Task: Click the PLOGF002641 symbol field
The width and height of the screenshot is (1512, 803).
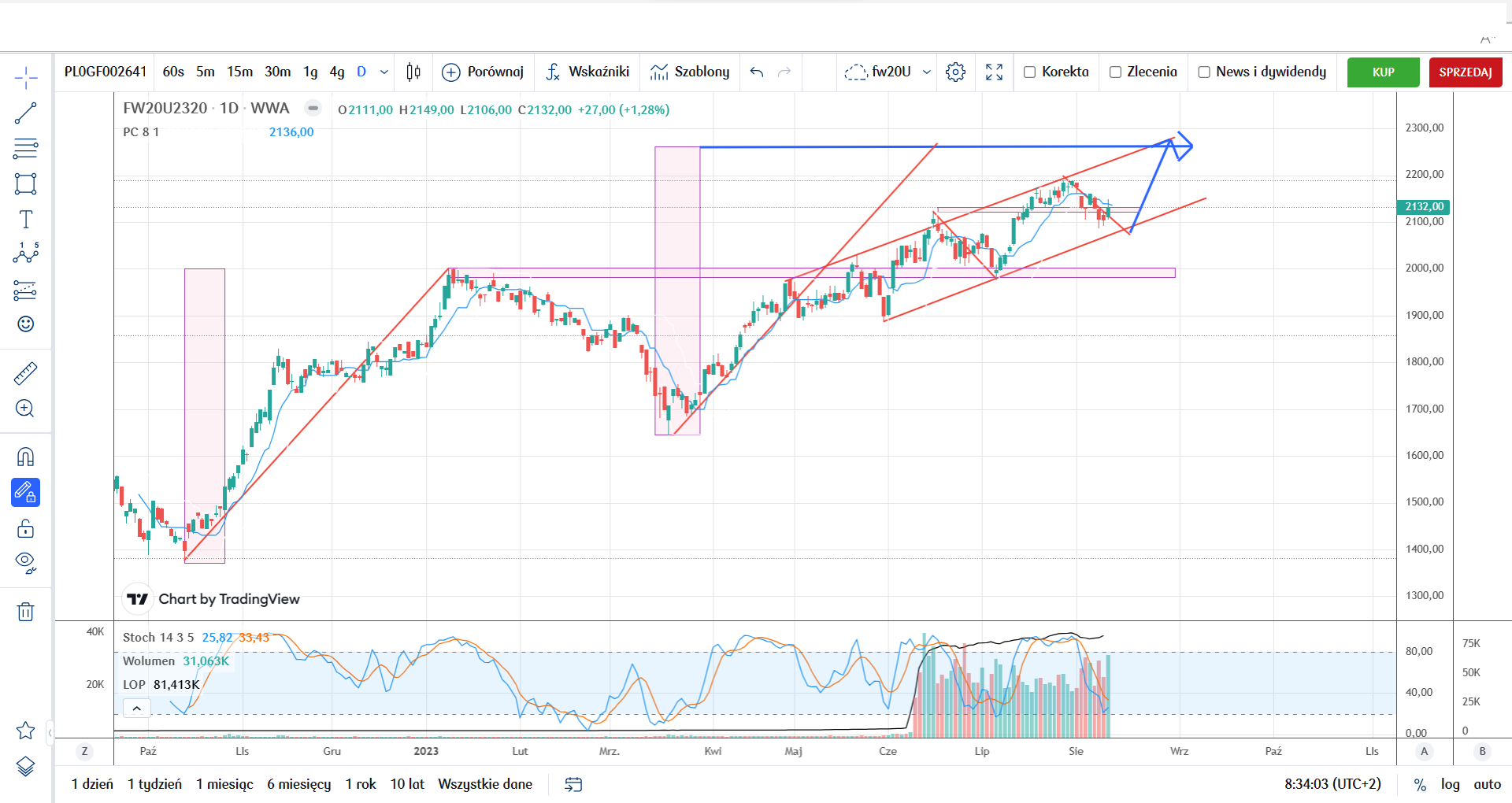Action: (x=106, y=72)
